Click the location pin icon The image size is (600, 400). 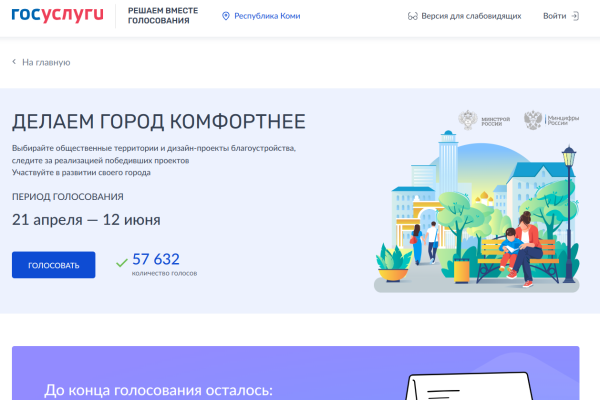[225, 17]
